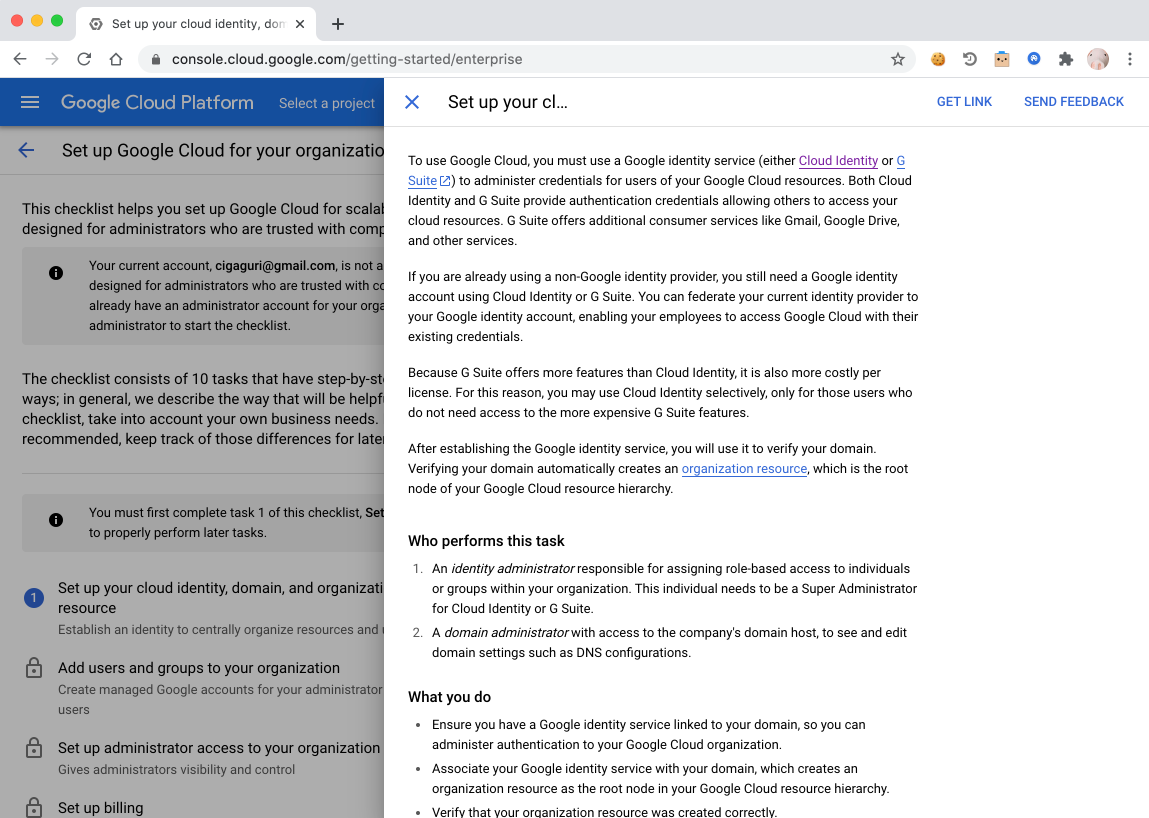Click the blue circular extension icon
This screenshot has width=1149, height=818.
1034,59
